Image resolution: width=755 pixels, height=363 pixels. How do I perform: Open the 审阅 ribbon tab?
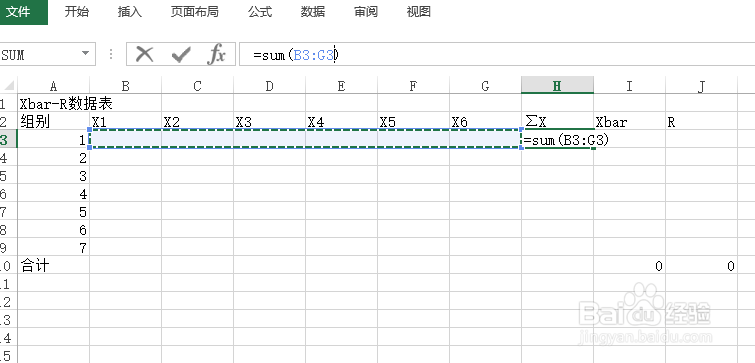click(366, 12)
